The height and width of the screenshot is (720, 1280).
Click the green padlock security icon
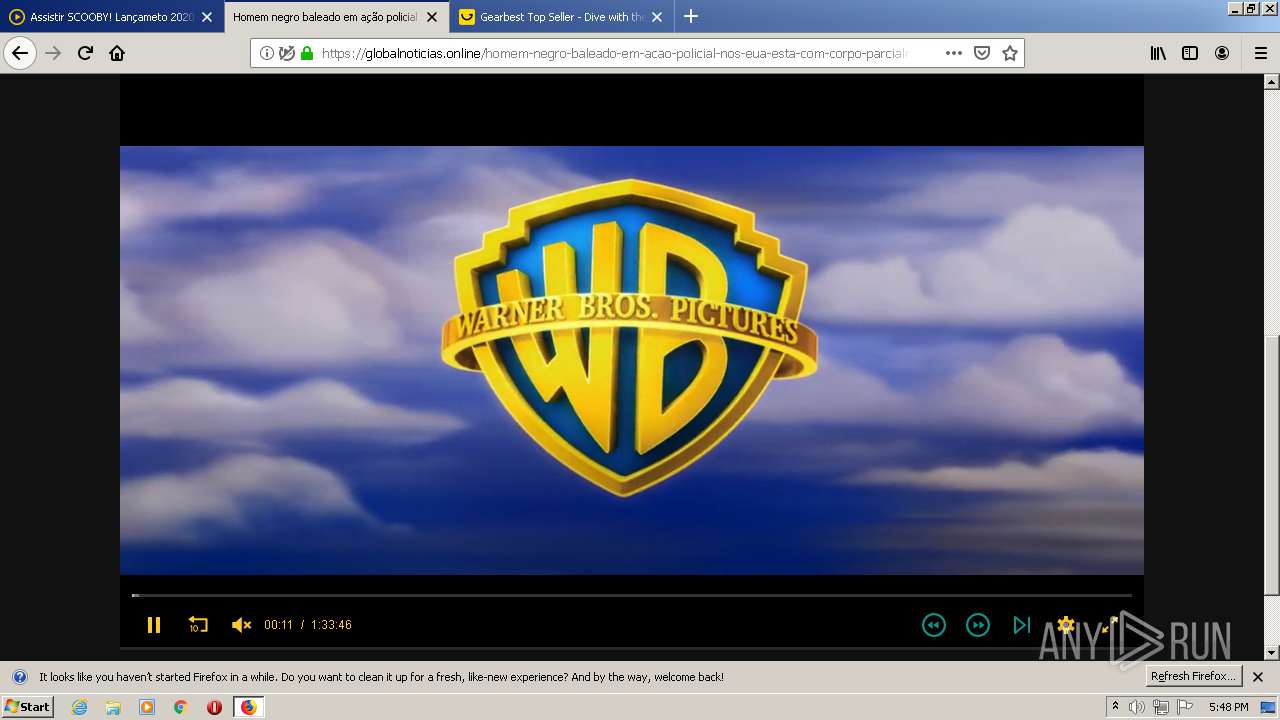point(307,53)
